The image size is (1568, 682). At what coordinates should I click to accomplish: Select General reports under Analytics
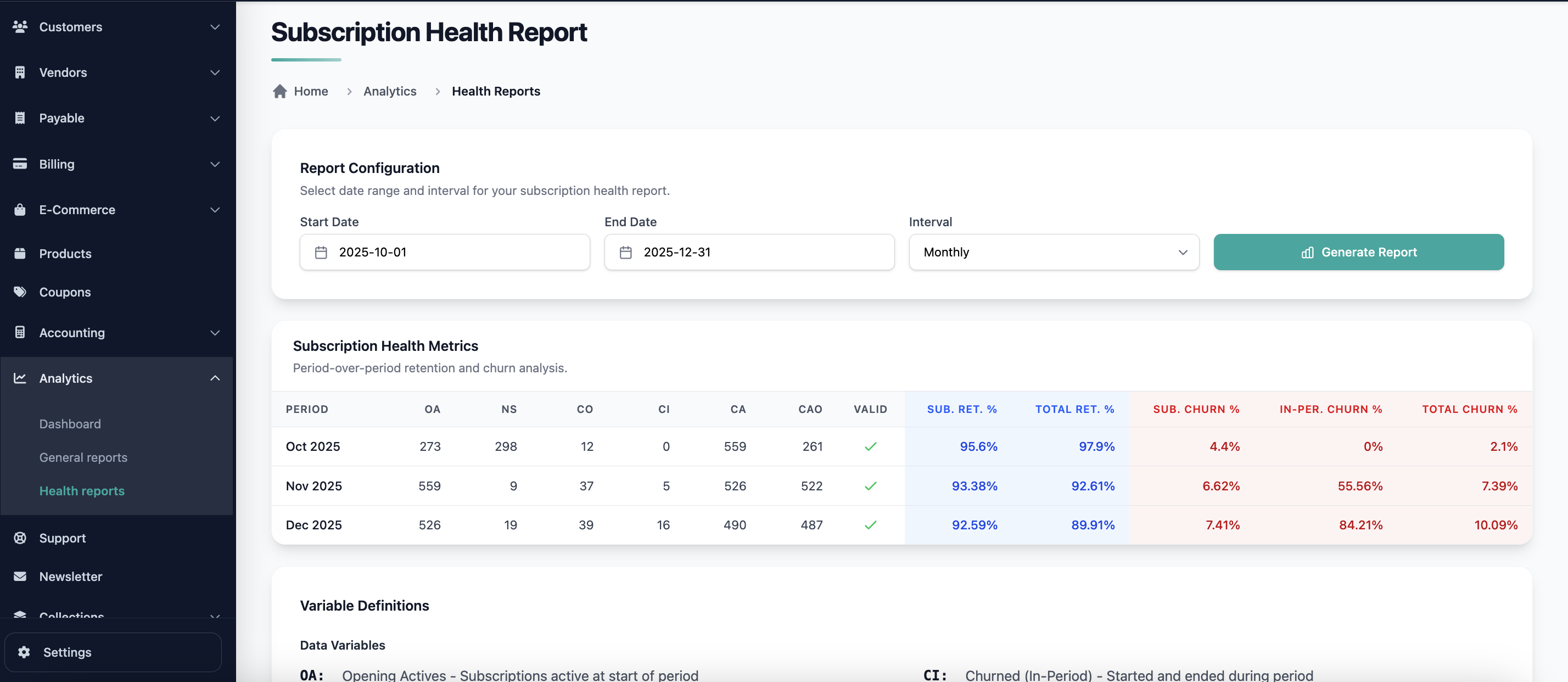point(83,457)
